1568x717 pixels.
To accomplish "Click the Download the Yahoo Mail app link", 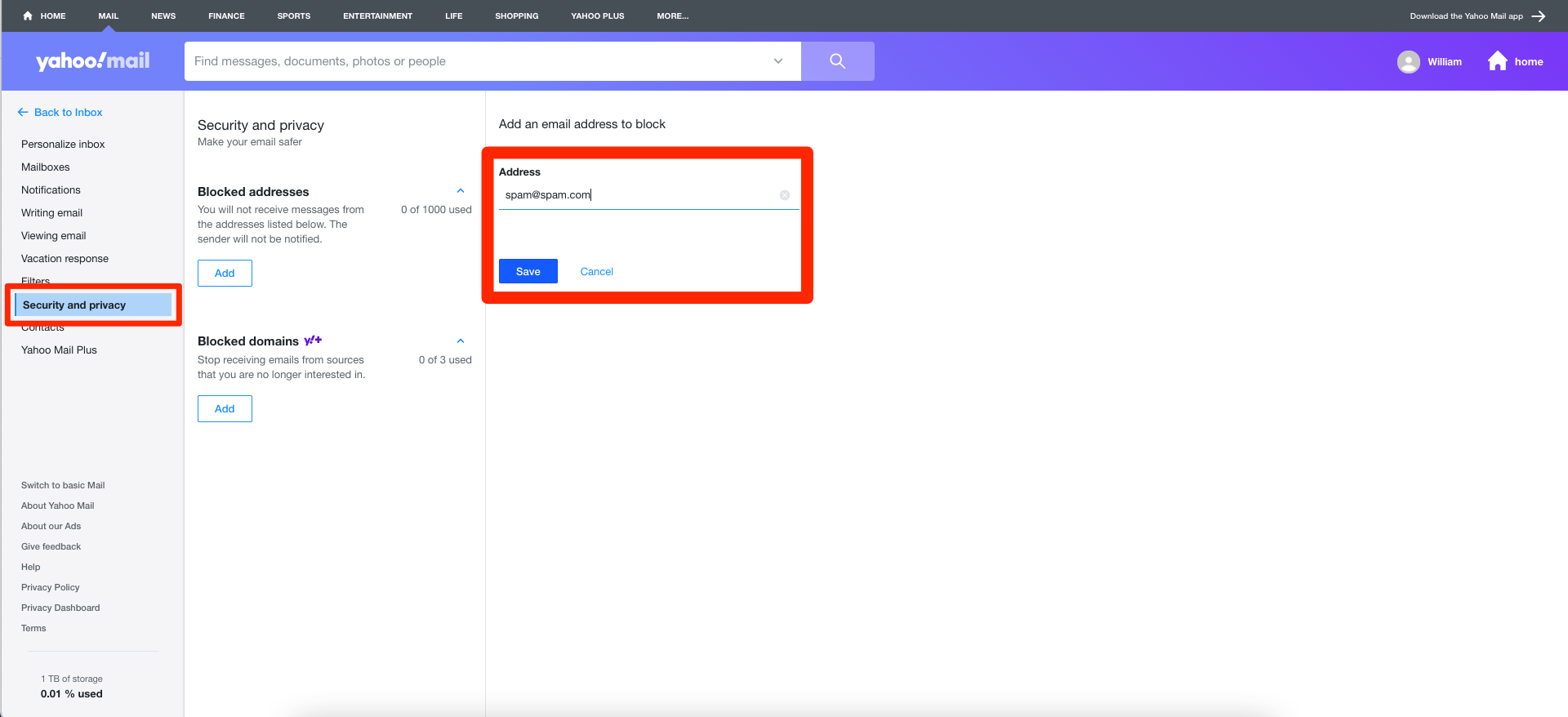I will click(1466, 16).
